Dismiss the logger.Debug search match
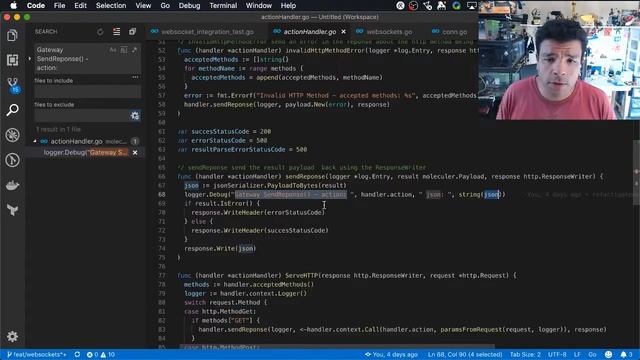This screenshot has height=360, width=640. coord(135,153)
